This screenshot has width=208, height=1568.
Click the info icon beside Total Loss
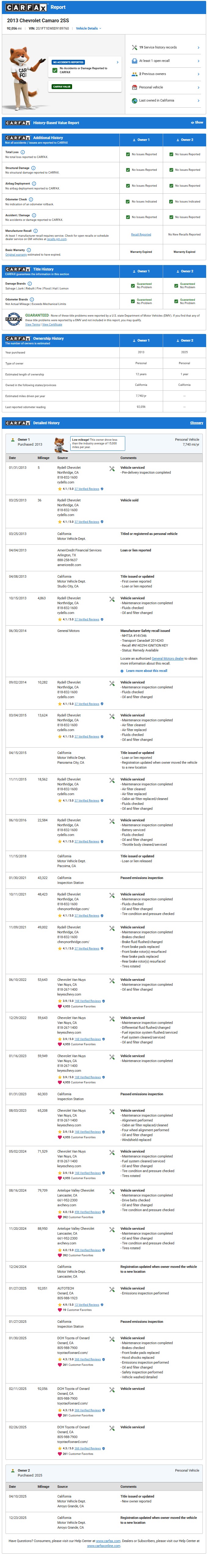pyautogui.click(x=23, y=152)
